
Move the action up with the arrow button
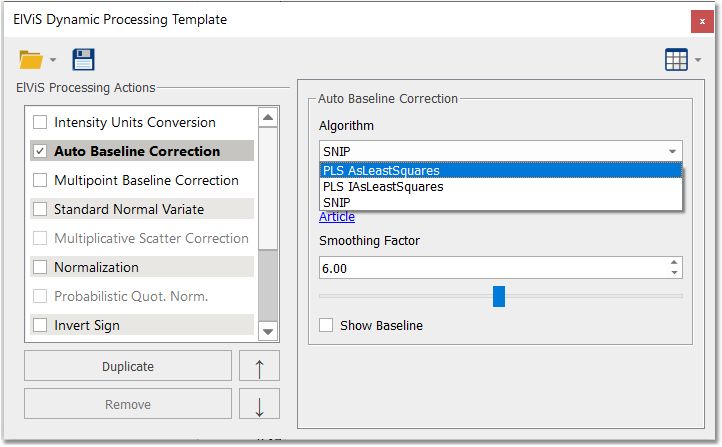click(x=259, y=366)
